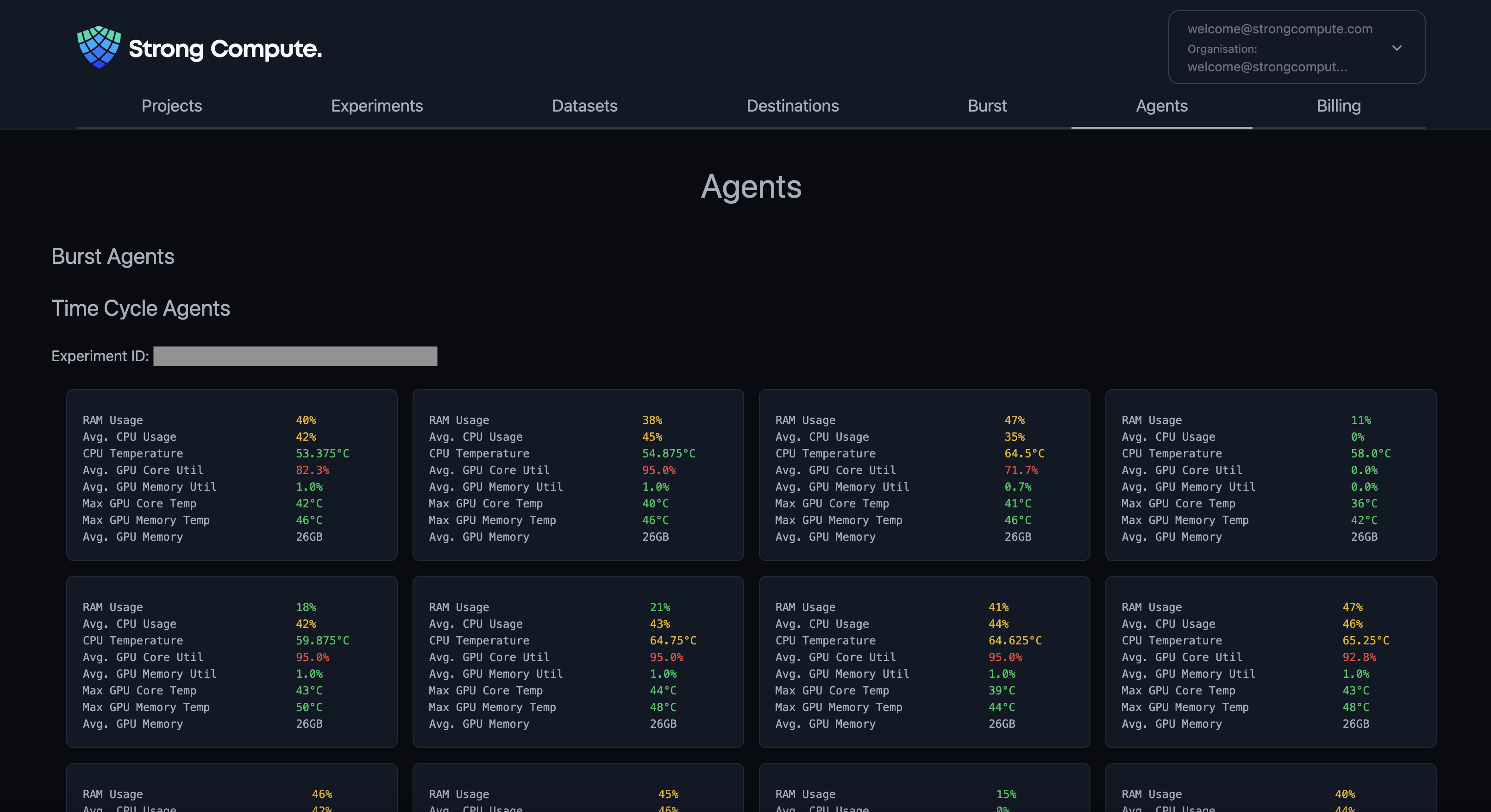
Task: Click agent card showing 71.7% GPU Core Util
Action: pos(924,475)
